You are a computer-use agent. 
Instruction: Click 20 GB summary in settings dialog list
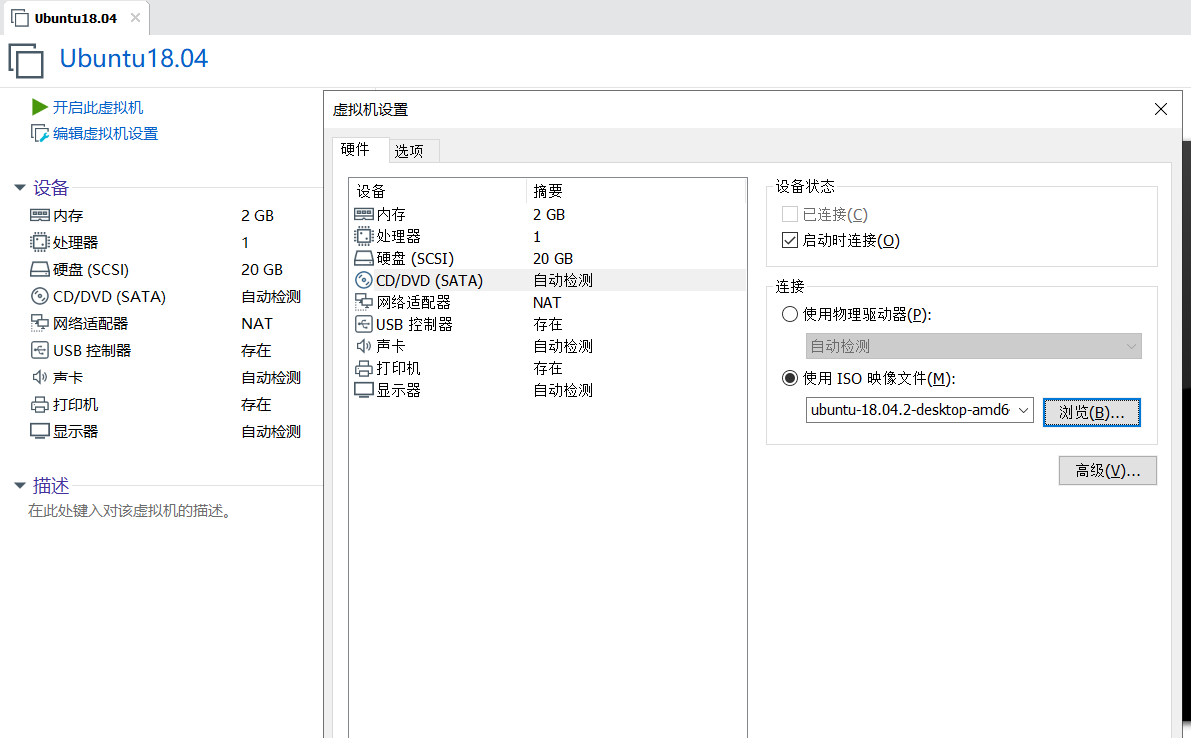coord(553,258)
